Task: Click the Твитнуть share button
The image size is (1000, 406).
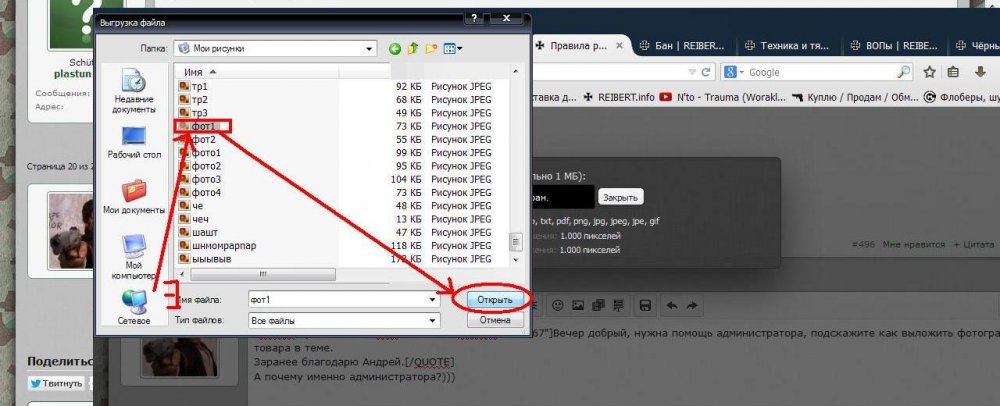Action: click(56, 383)
